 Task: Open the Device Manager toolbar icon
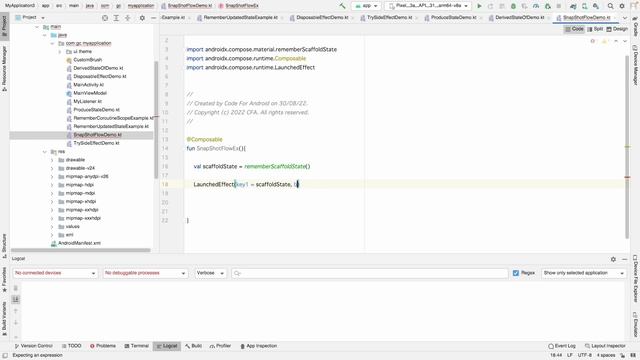coord(584,6)
